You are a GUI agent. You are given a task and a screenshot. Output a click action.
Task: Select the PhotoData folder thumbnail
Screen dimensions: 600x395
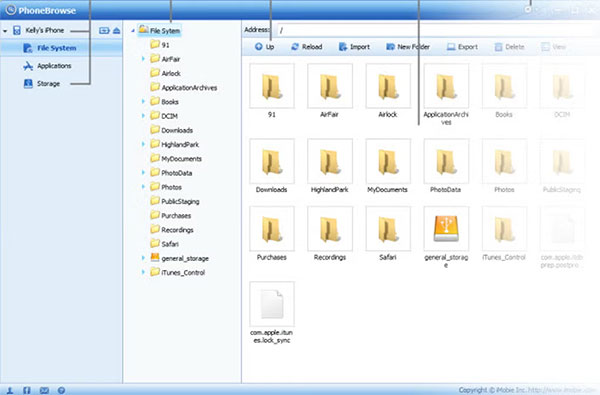click(x=446, y=161)
